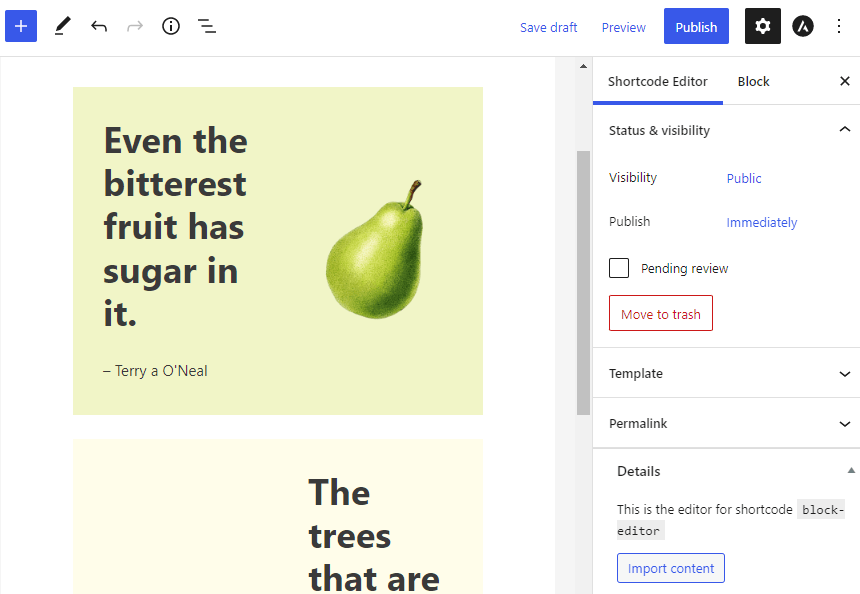Select the Shortcode Editor tab
Viewport: 860px width, 594px height.
coord(658,81)
